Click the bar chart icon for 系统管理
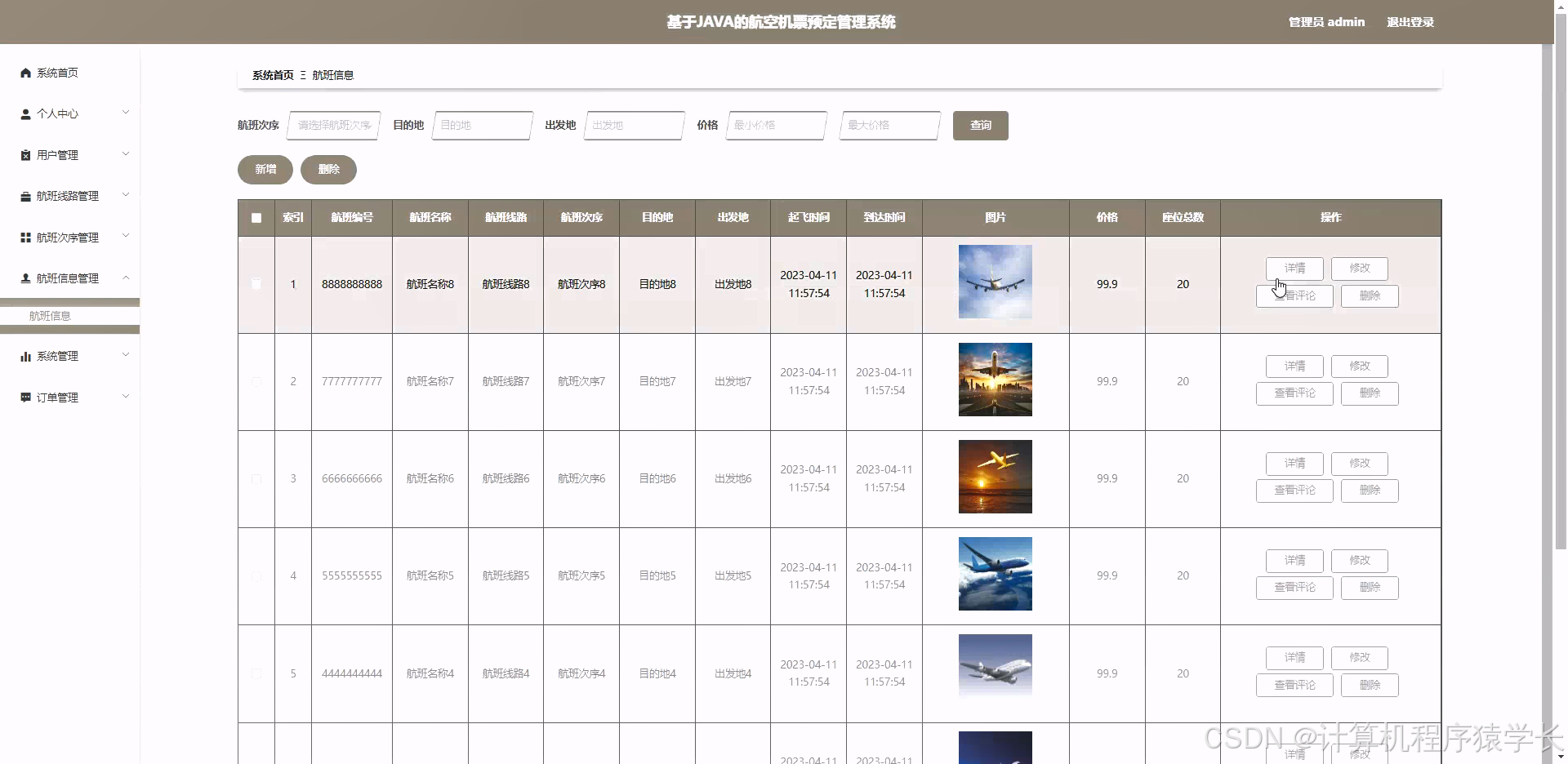The width and height of the screenshot is (1568, 764). click(x=25, y=357)
